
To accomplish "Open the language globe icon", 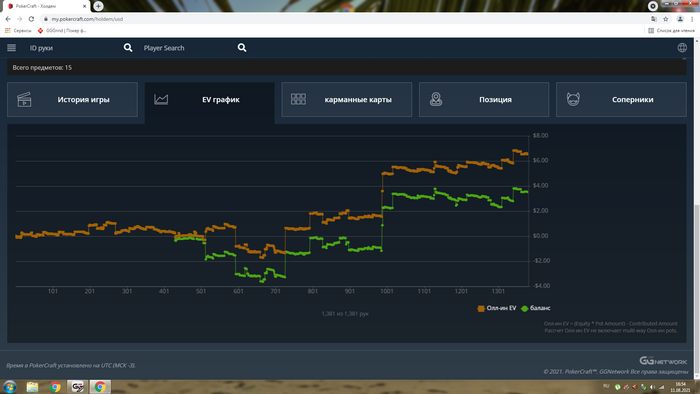I will tap(682, 48).
